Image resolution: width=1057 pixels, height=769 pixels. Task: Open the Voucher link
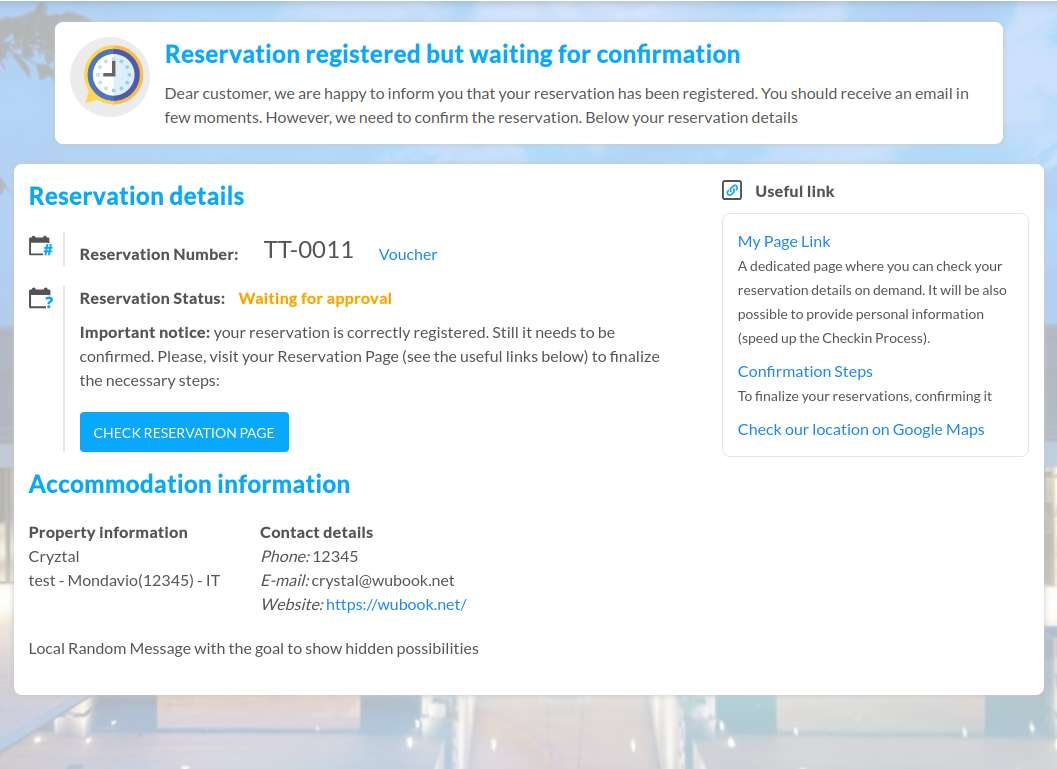pos(407,254)
